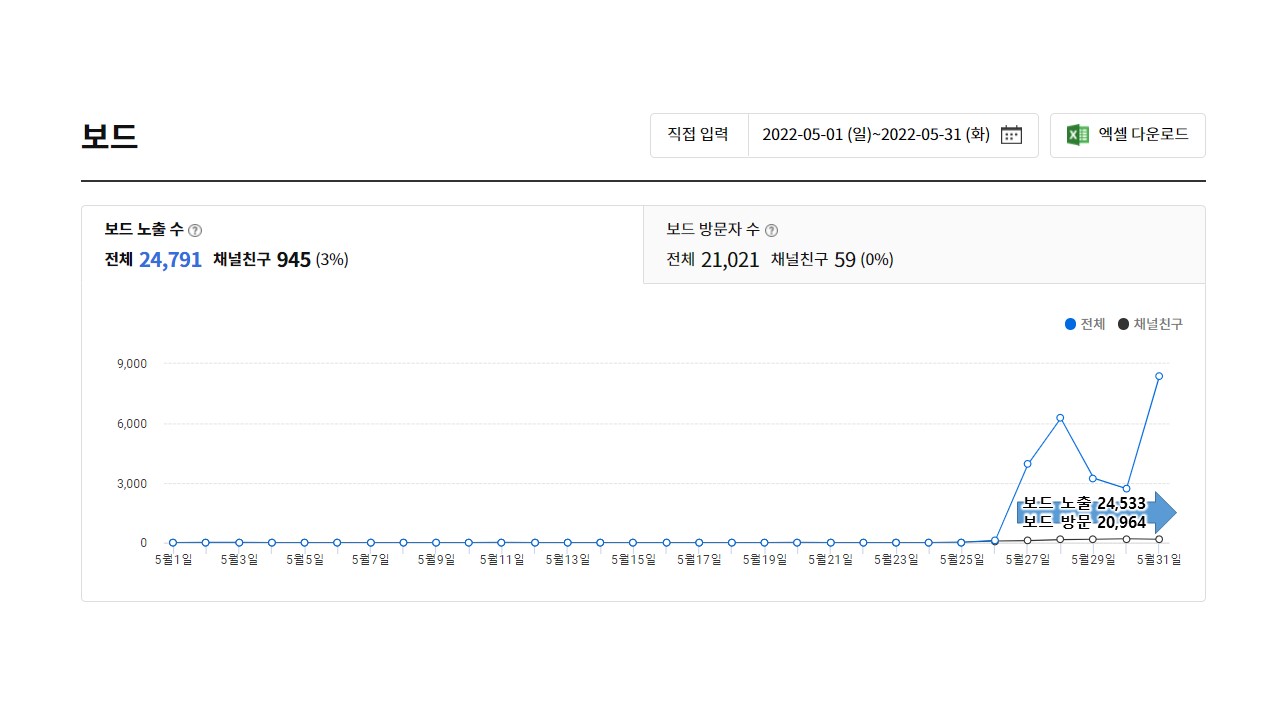Viewport: 1280px width, 720px height.
Task: Click the (0%) percentage text
Action: coord(877,260)
